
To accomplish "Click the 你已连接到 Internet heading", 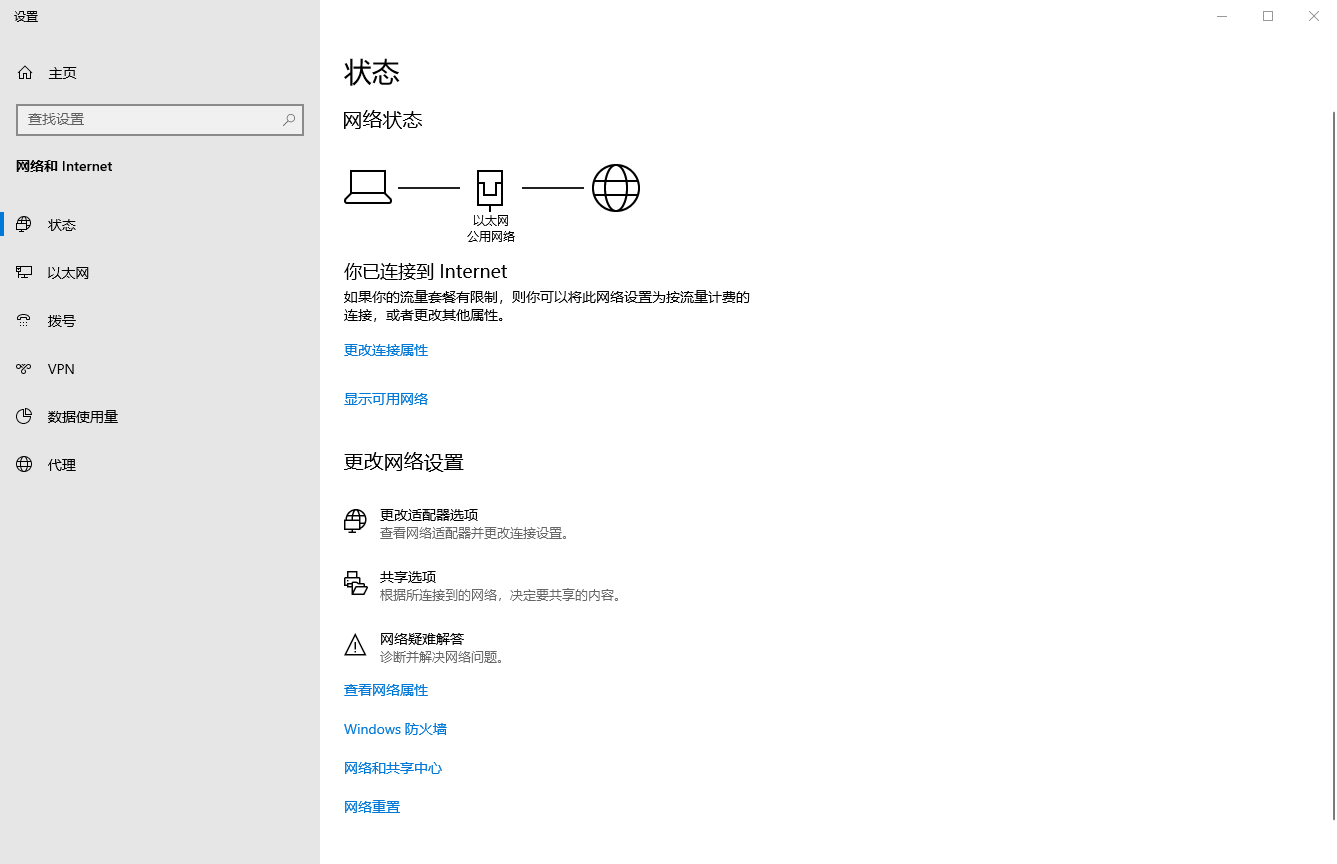I will [426, 271].
